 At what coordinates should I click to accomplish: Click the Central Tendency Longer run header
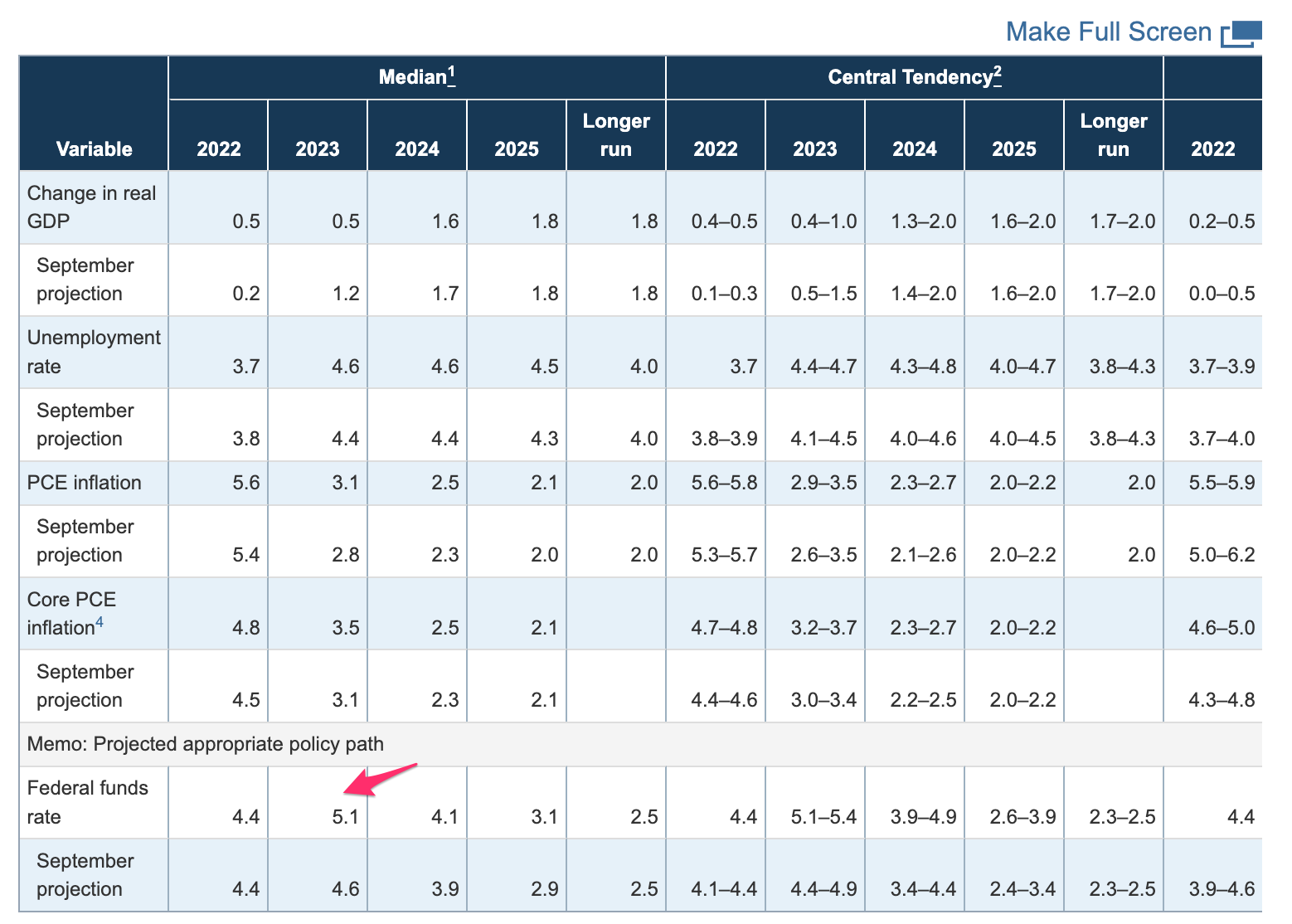(x=1113, y=134)
